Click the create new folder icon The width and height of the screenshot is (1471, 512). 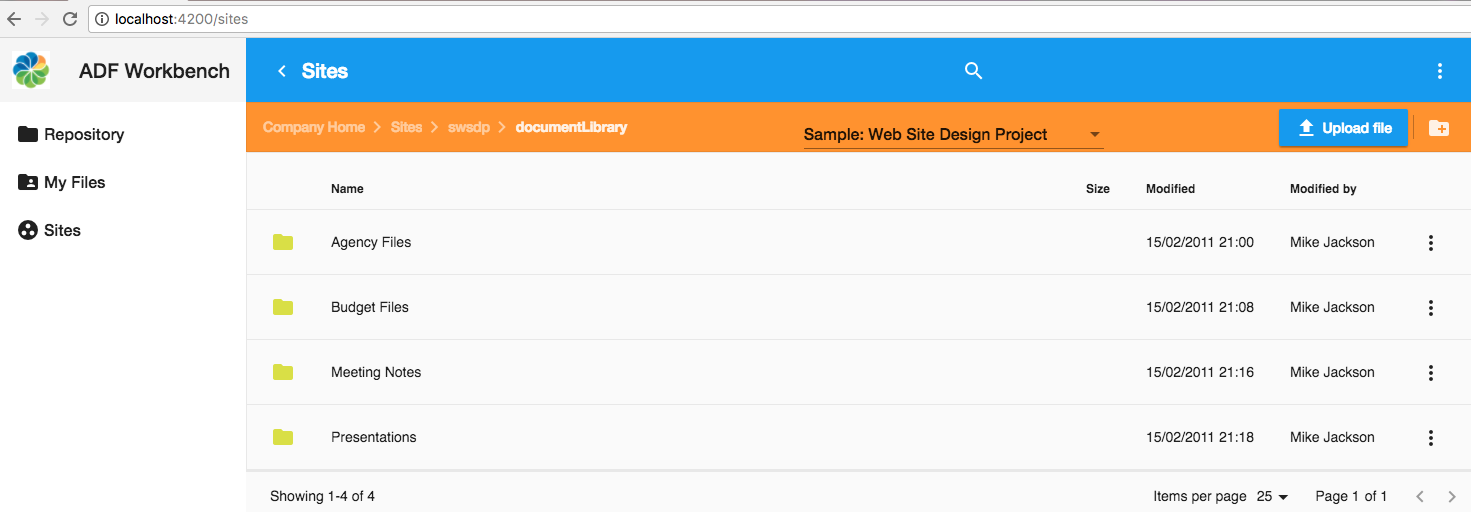pos(1438,128)
